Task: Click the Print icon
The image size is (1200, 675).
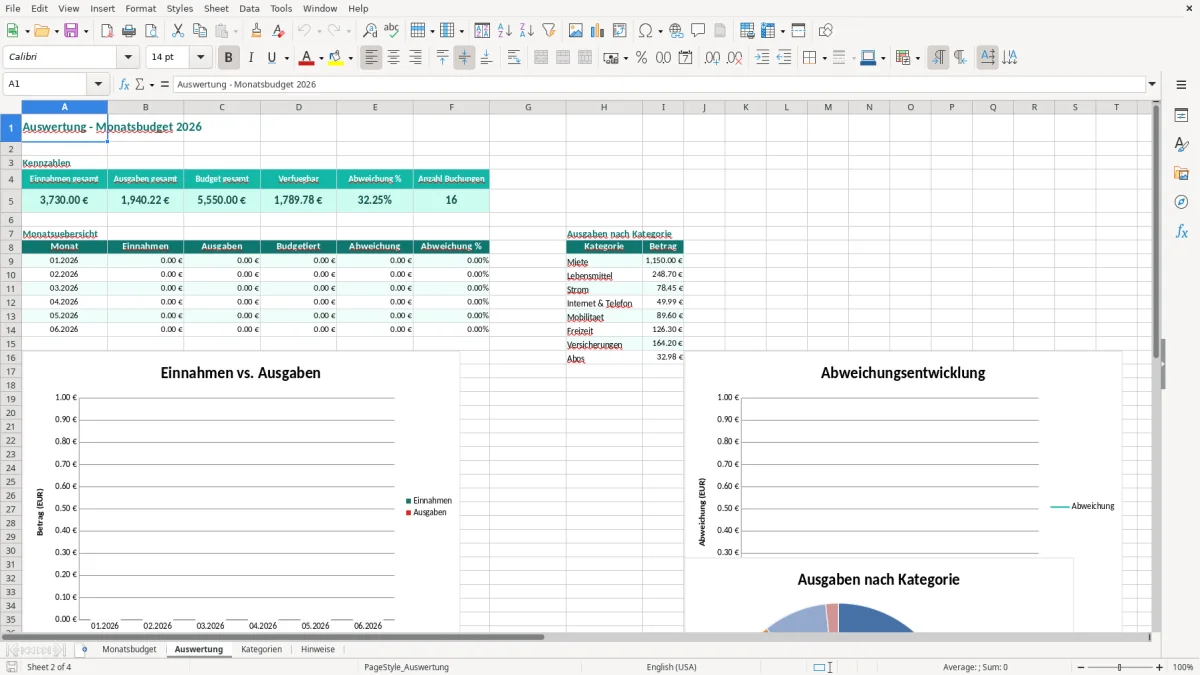Action: pos(129,31)
